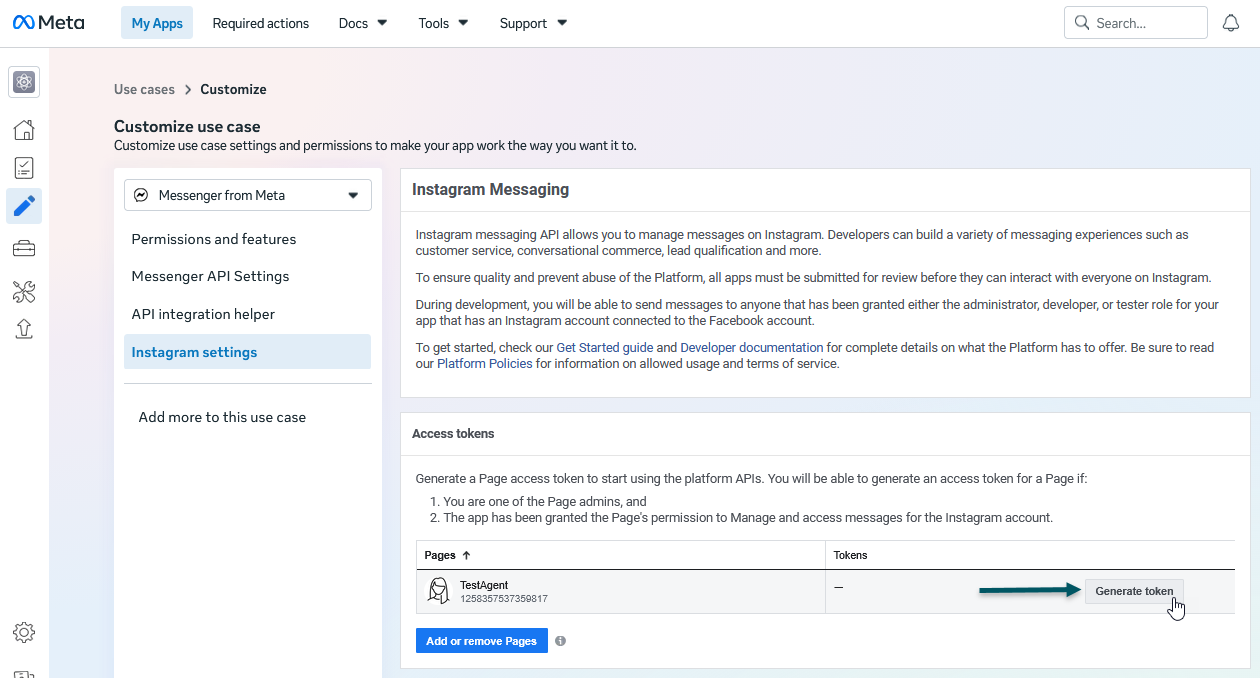Click Add more to this use case
Image resolution: width=1260 pixels, height=678 pixels.
click(222, 417)
